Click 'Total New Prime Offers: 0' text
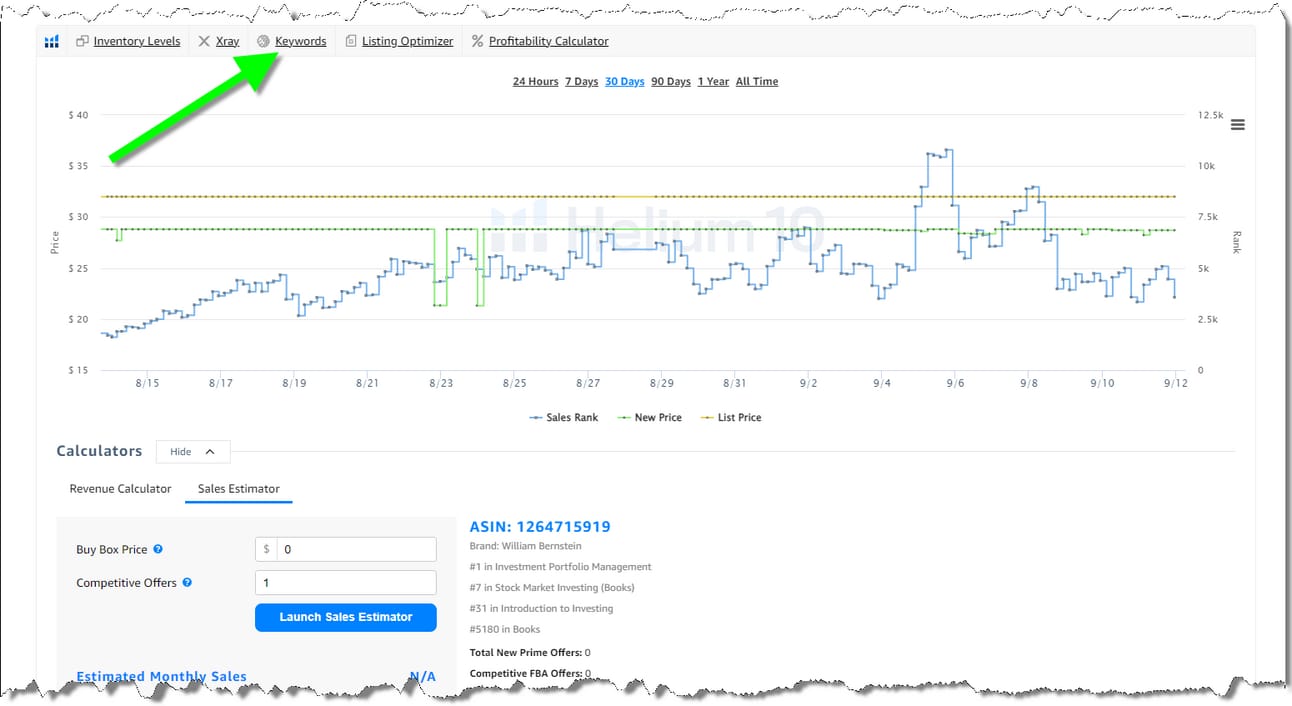 532,652
